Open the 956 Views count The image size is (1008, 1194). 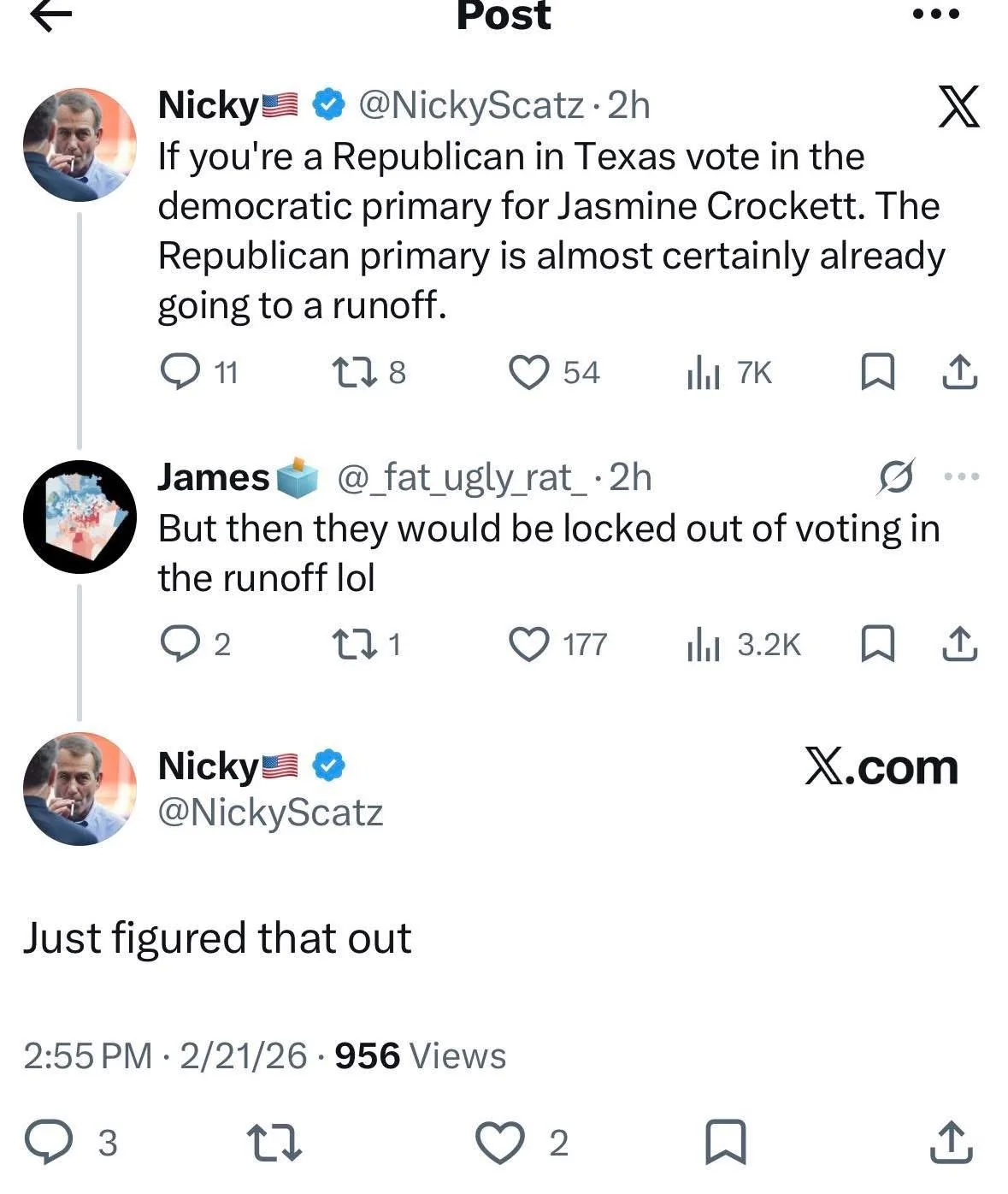tap(420, 1056)
